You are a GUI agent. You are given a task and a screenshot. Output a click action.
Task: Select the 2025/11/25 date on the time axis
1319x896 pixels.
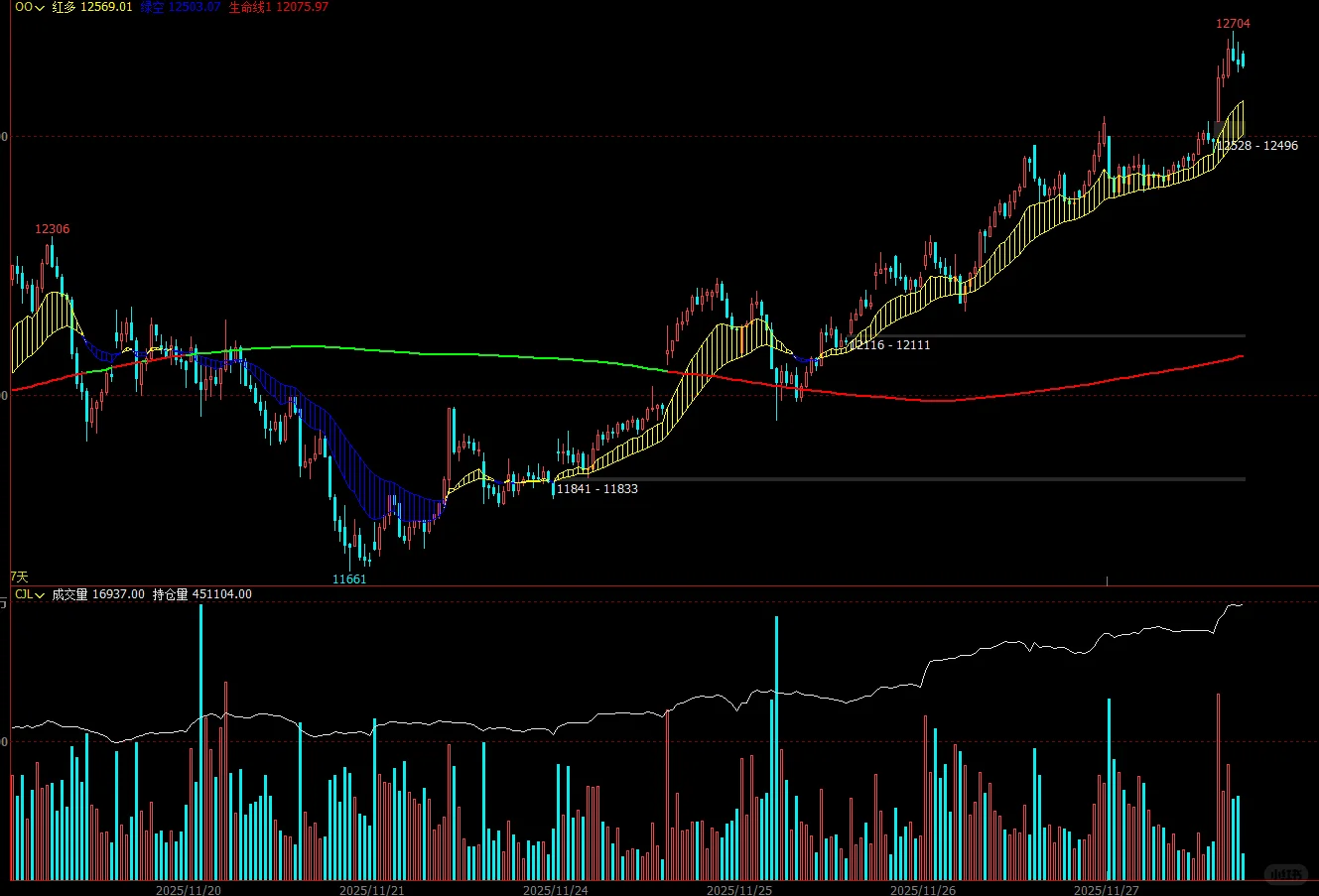[739, 890]
